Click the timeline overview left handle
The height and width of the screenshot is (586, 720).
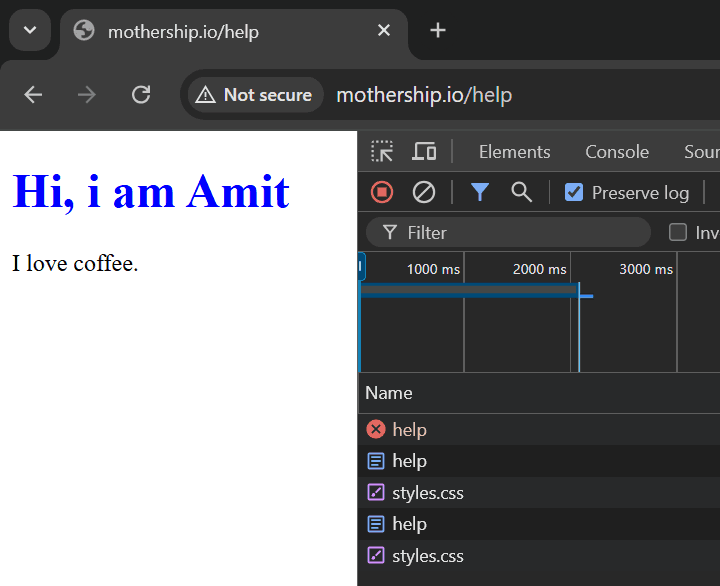point(361,266)
